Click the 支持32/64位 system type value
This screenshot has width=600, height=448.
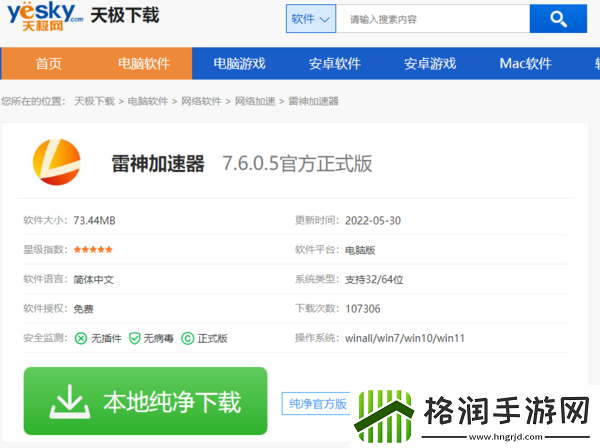click(x=374, y=279)
